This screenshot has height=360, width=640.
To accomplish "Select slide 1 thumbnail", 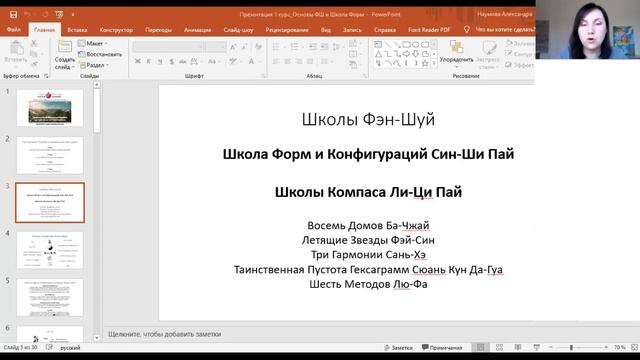I will pos(50,108).
